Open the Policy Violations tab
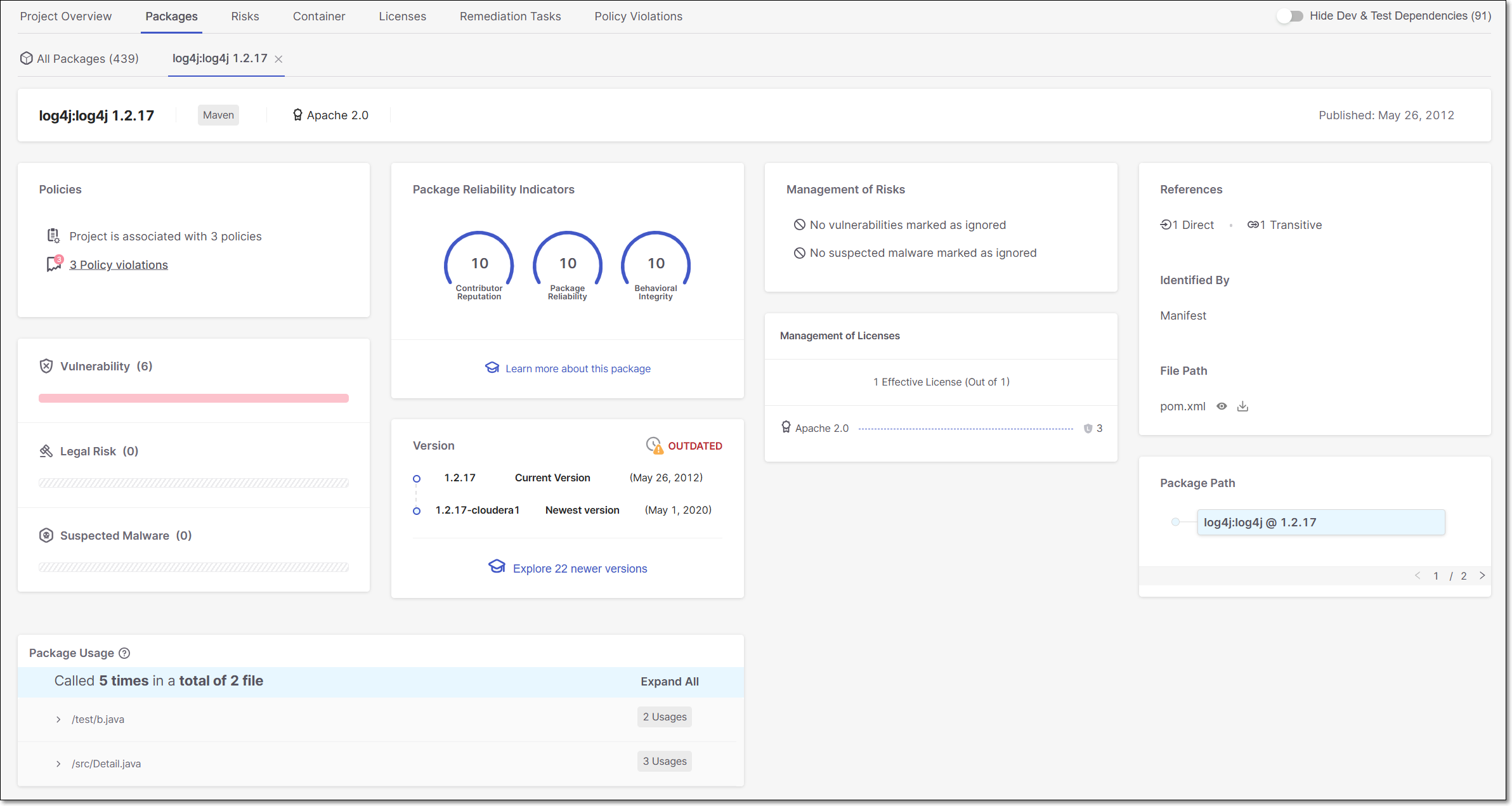Image resolution: width=1512 pixels, height=806 pixels. click(x=638, y=16)
